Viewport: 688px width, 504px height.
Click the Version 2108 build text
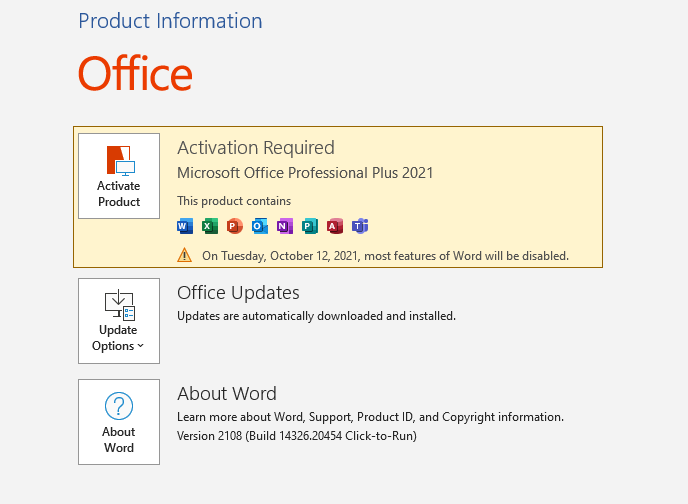click(x=296, y=436)
